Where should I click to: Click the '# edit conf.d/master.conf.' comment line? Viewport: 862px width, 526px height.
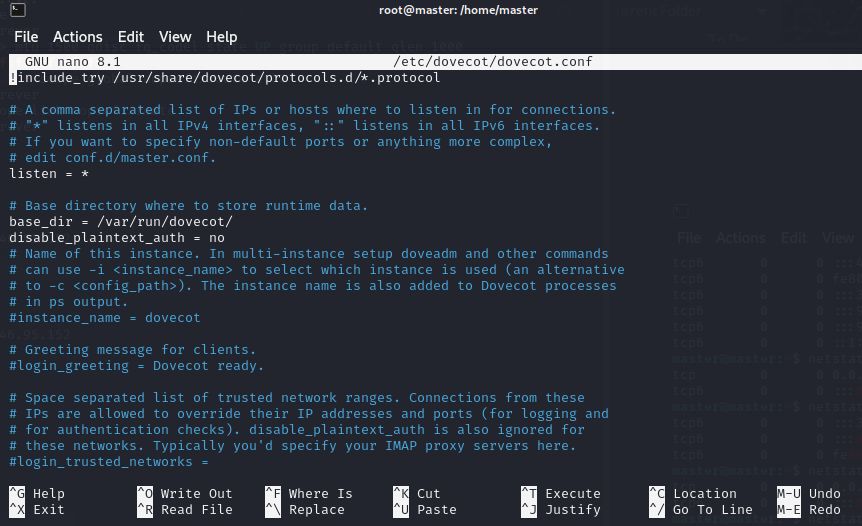(x=113, y=158)
